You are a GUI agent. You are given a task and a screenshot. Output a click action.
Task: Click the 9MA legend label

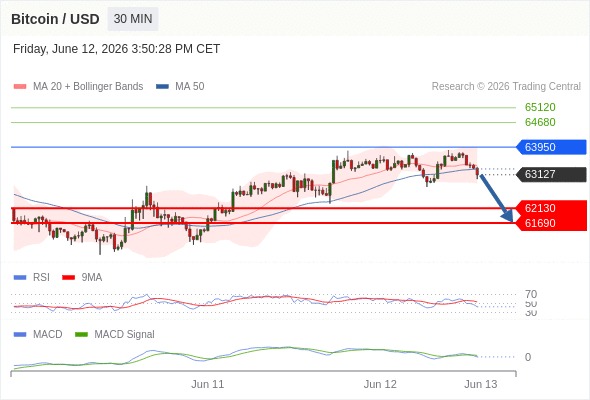[x=92, y=278]
